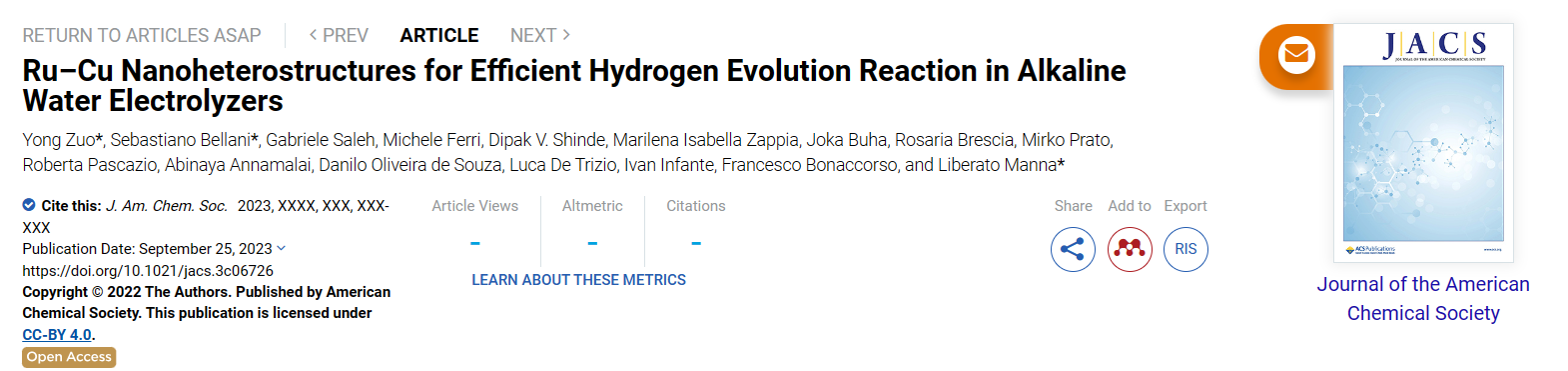This screenshot has width=1568, height=371.
Task: Click author Sebastiano Bellani
Action: pos(180,140)
